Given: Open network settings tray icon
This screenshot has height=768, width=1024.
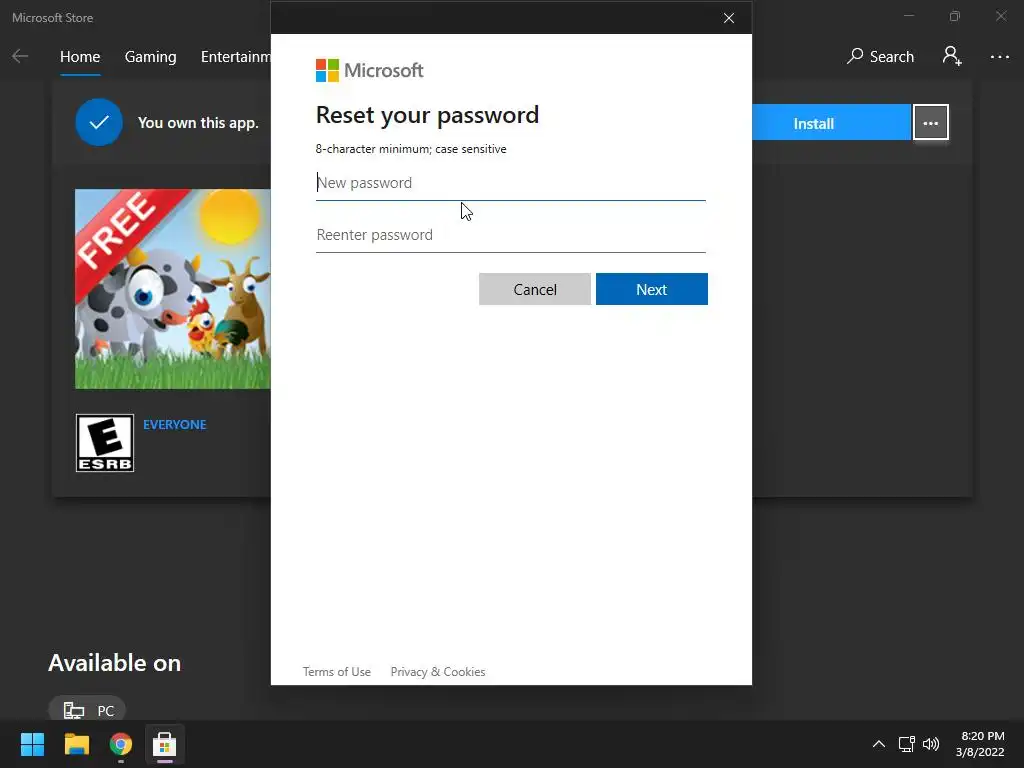Looking at the screenshot, I should click(x=906, y=744).
